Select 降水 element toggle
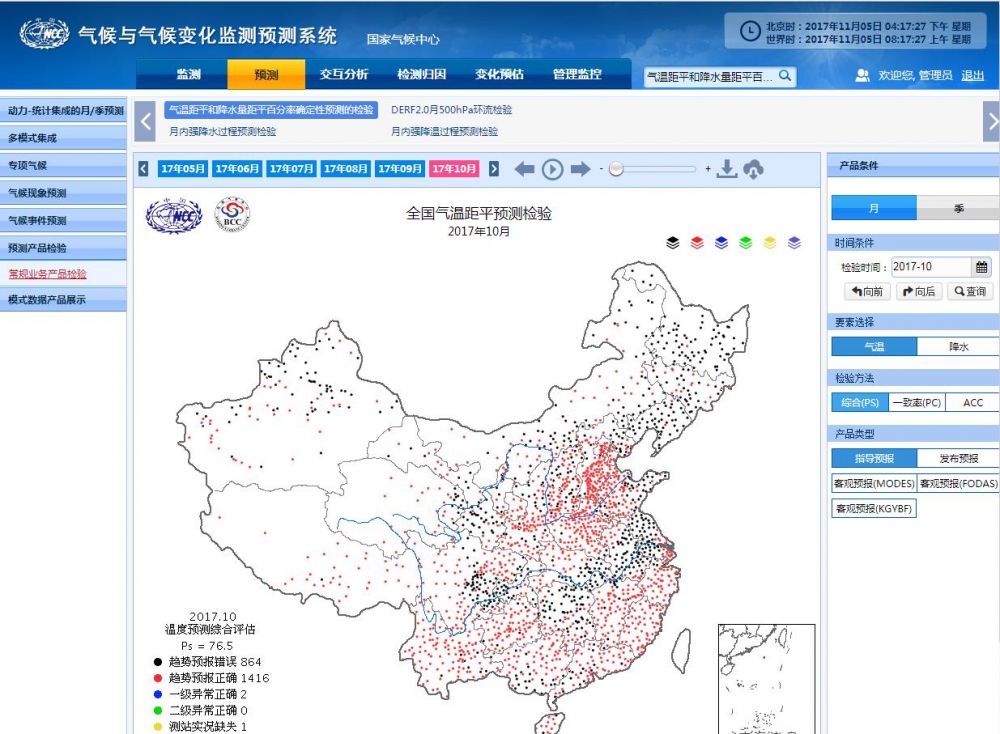Image resolution: width=1000 pixels, height=734 pixels. coord(957,347)
